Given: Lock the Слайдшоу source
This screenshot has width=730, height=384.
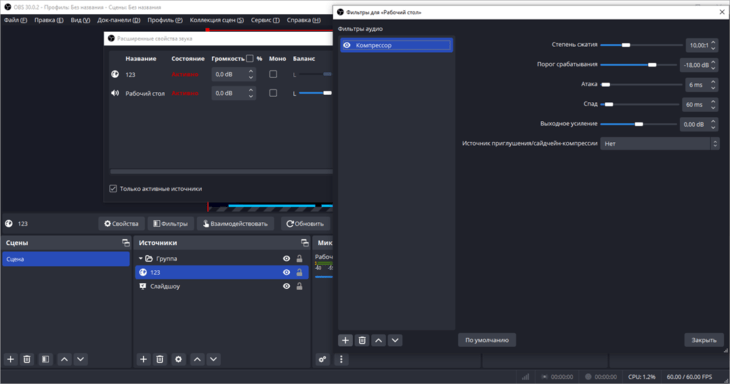Looking at the screenshot, I should pyautogui.click(x=299, y=286).
